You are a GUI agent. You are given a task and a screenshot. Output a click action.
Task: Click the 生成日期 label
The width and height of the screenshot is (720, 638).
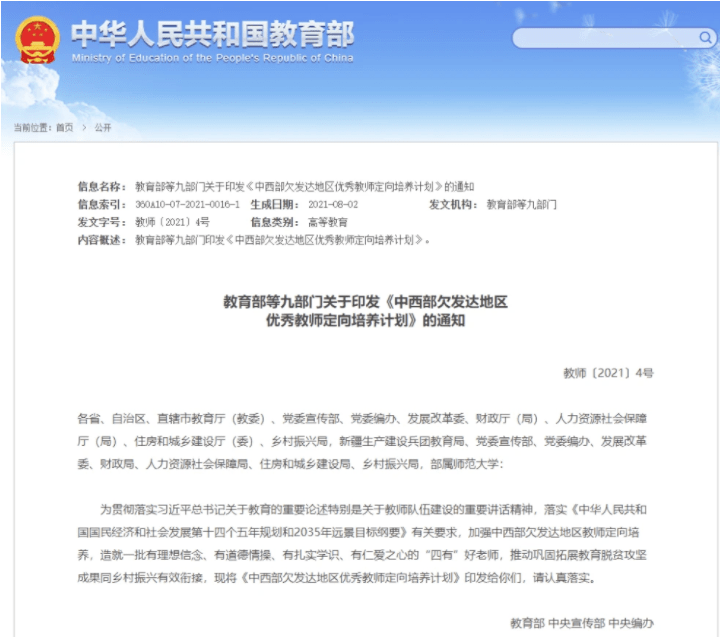pyautogui.click(x=275, y=205)
